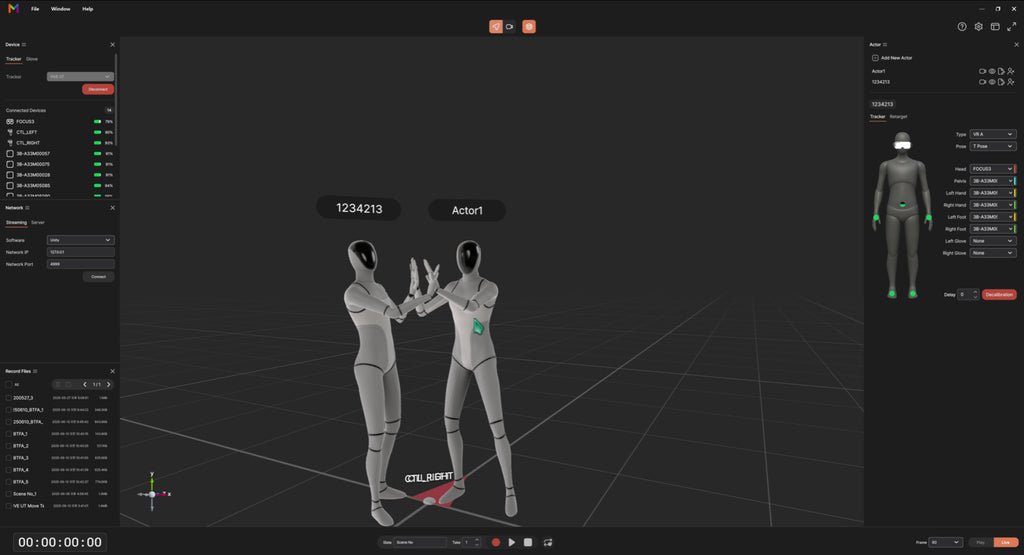Click the Stop button in playback bar
The height and width of the screenshot is (555, 1024).
[528, 543]
